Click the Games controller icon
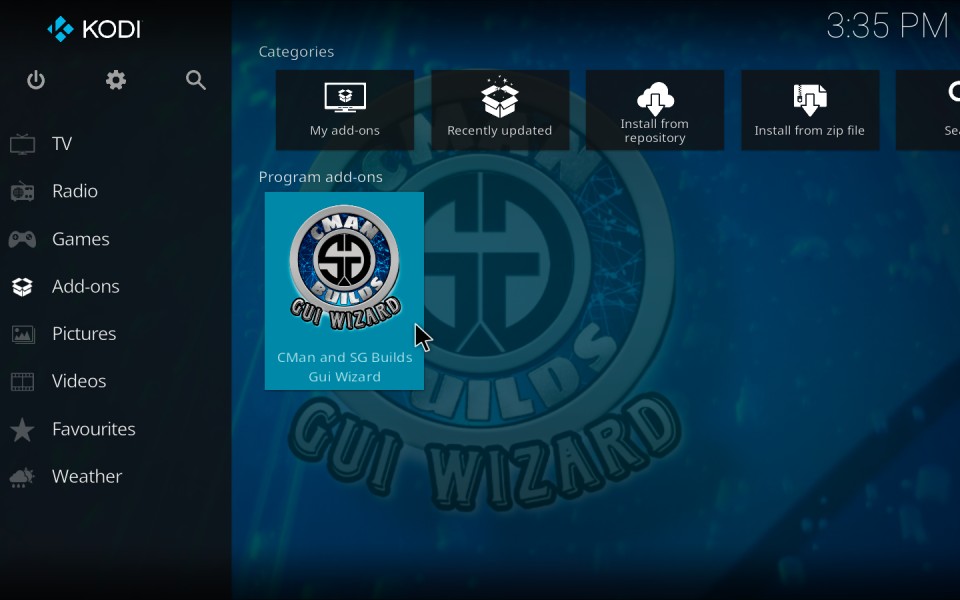960x600 pixels. point(22,239)
